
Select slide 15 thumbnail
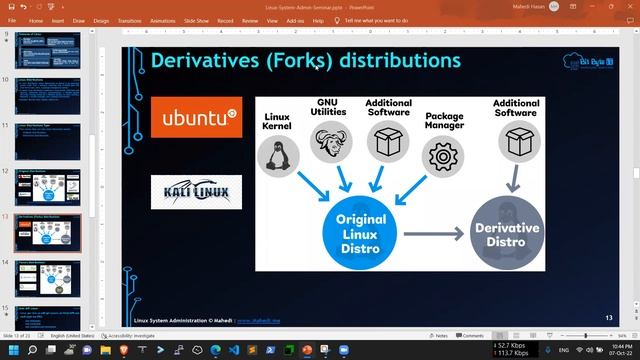pos(48,318)
